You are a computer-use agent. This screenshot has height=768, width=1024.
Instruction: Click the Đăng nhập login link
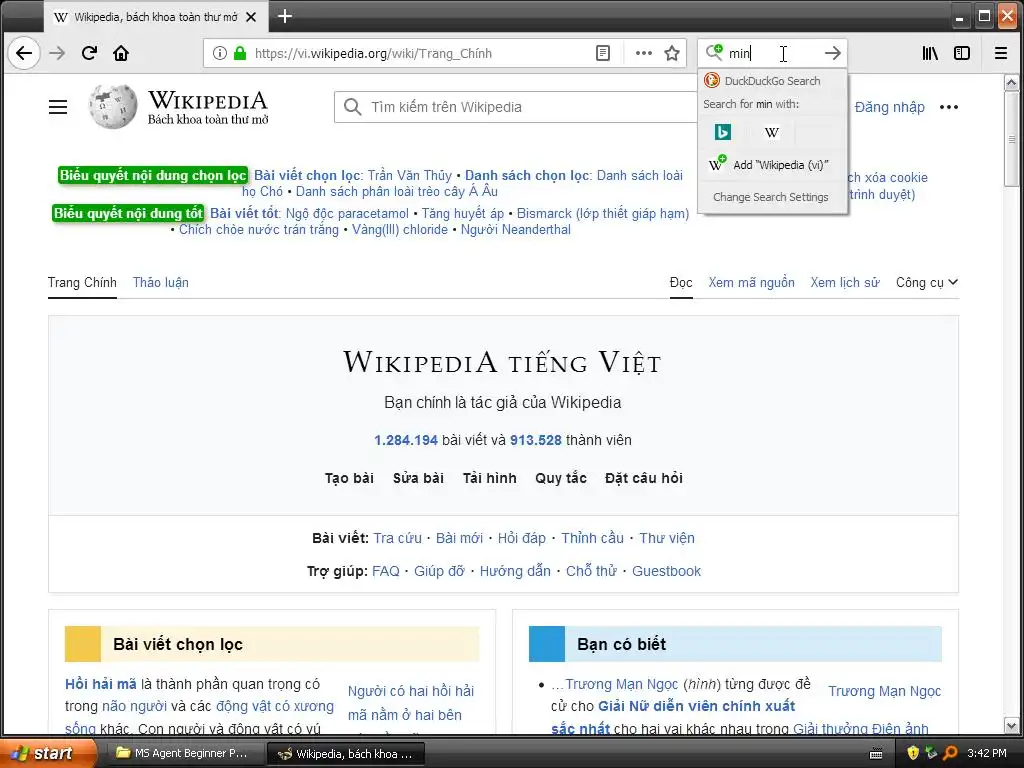tap(889, 107)
